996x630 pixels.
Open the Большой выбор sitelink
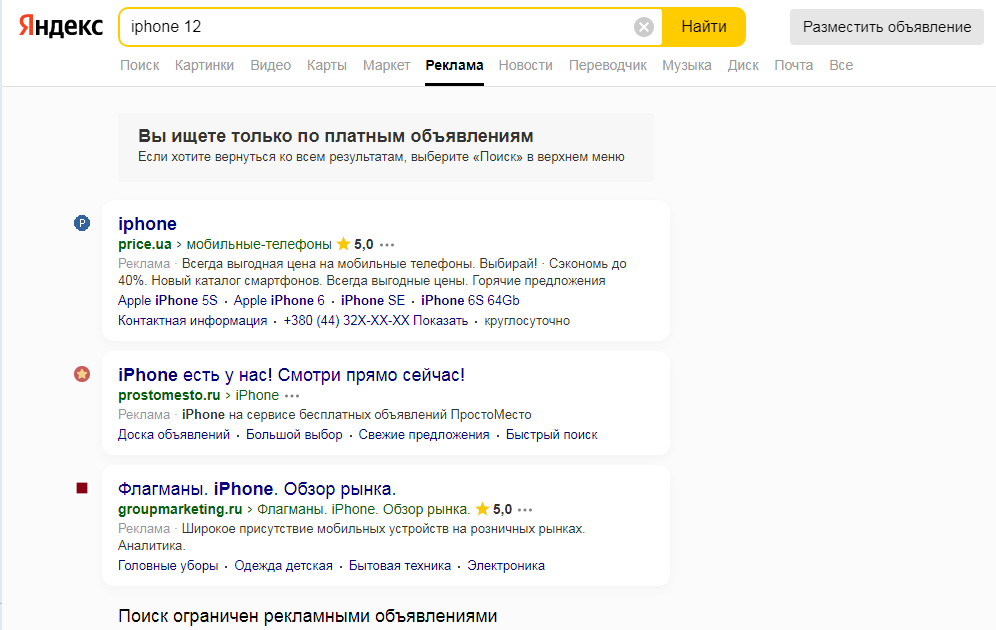(x=294, y=435)
